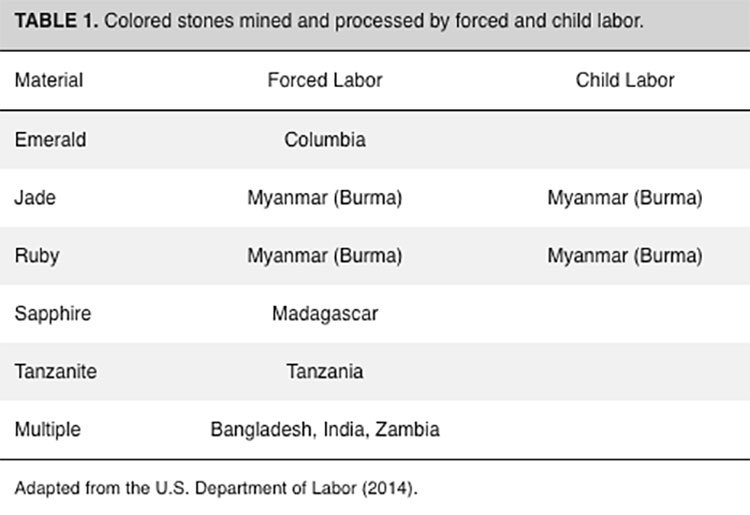Screen dimensions: 750x515
Task: Click the Madagascar cell
Action: (325, 314)
